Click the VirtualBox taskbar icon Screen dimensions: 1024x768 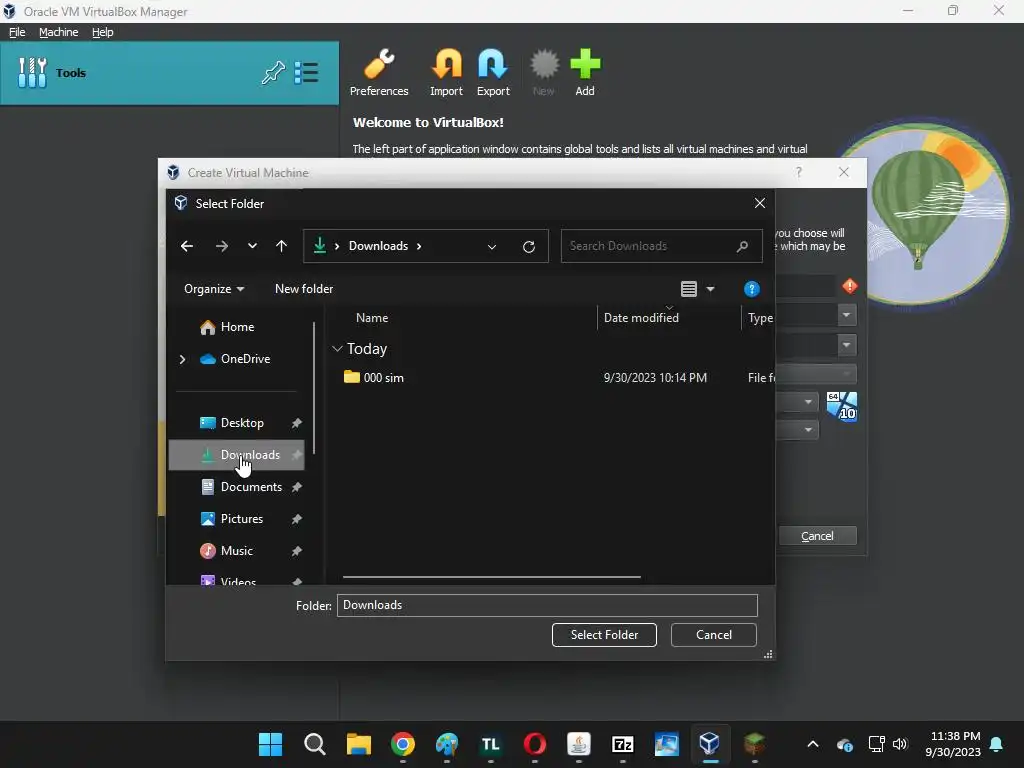click(x=710, y=744)
